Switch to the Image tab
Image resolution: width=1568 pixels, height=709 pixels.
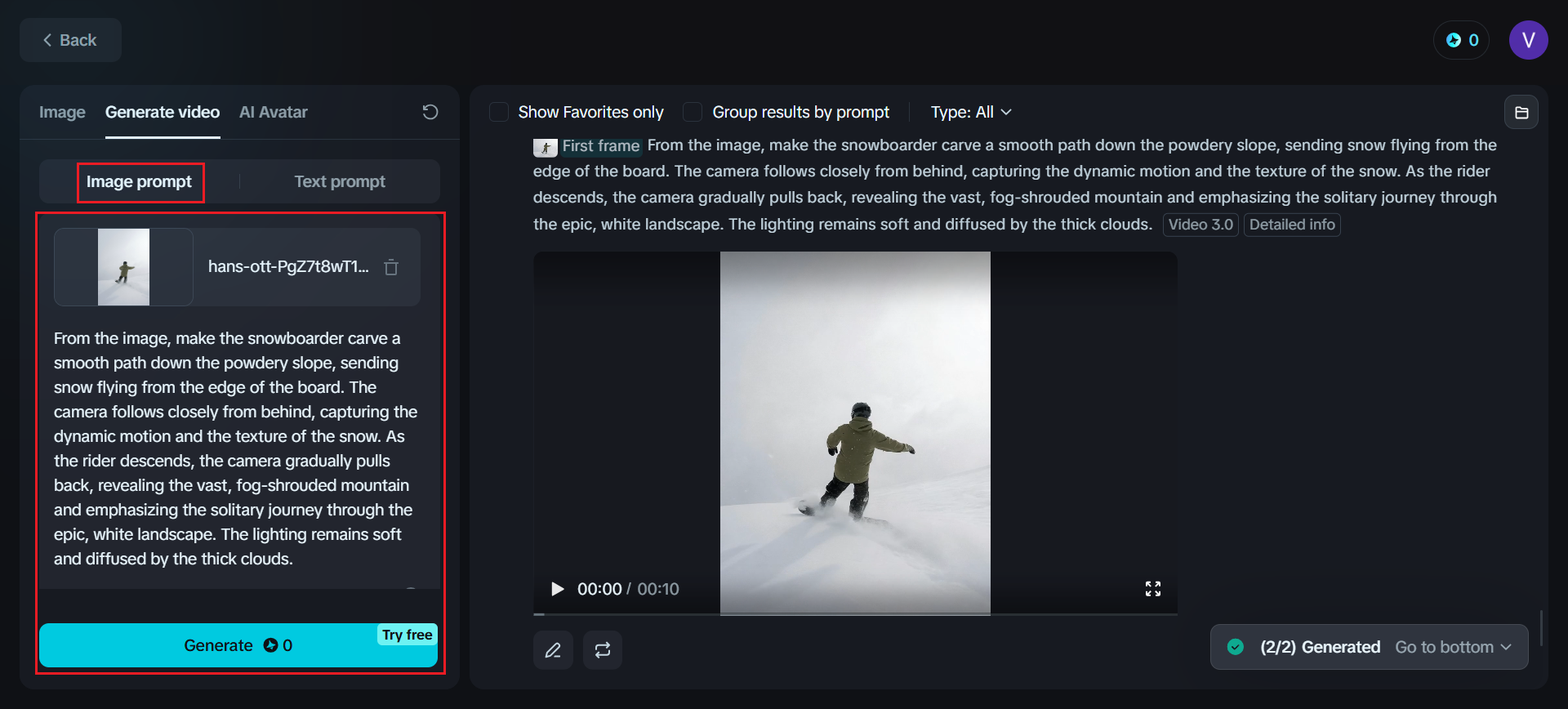tap(62, 112)
